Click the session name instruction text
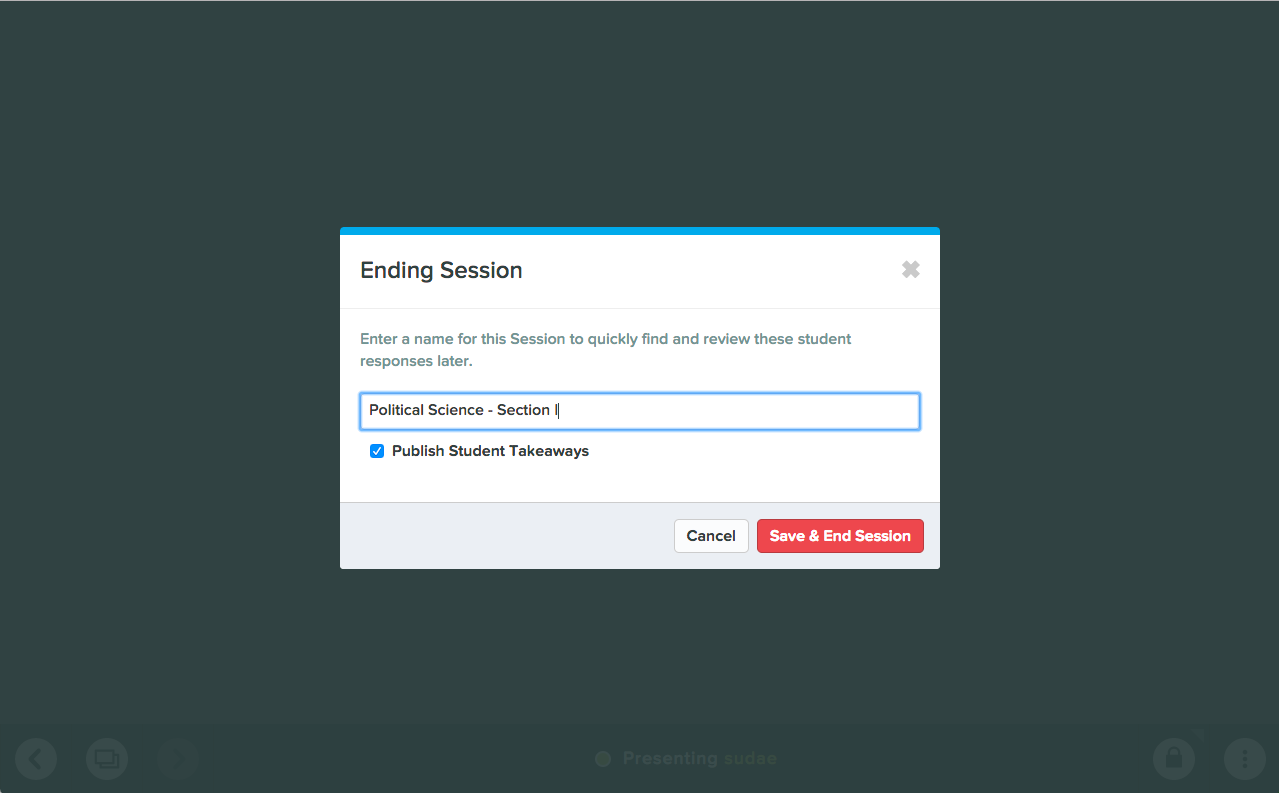 coord(606,350)
